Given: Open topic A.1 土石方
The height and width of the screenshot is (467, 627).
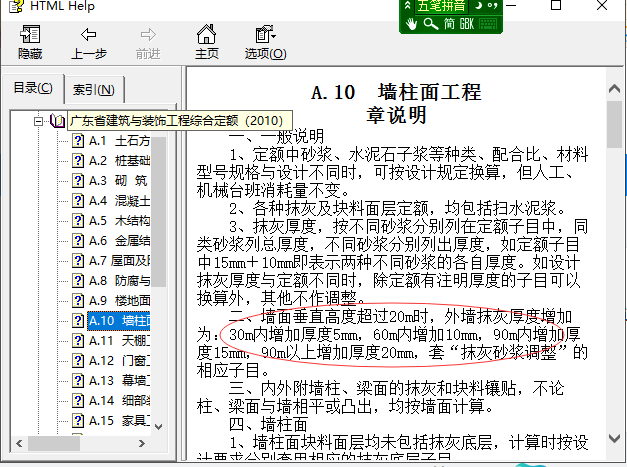Looking at the screenshot, I should tap(119, 141).
